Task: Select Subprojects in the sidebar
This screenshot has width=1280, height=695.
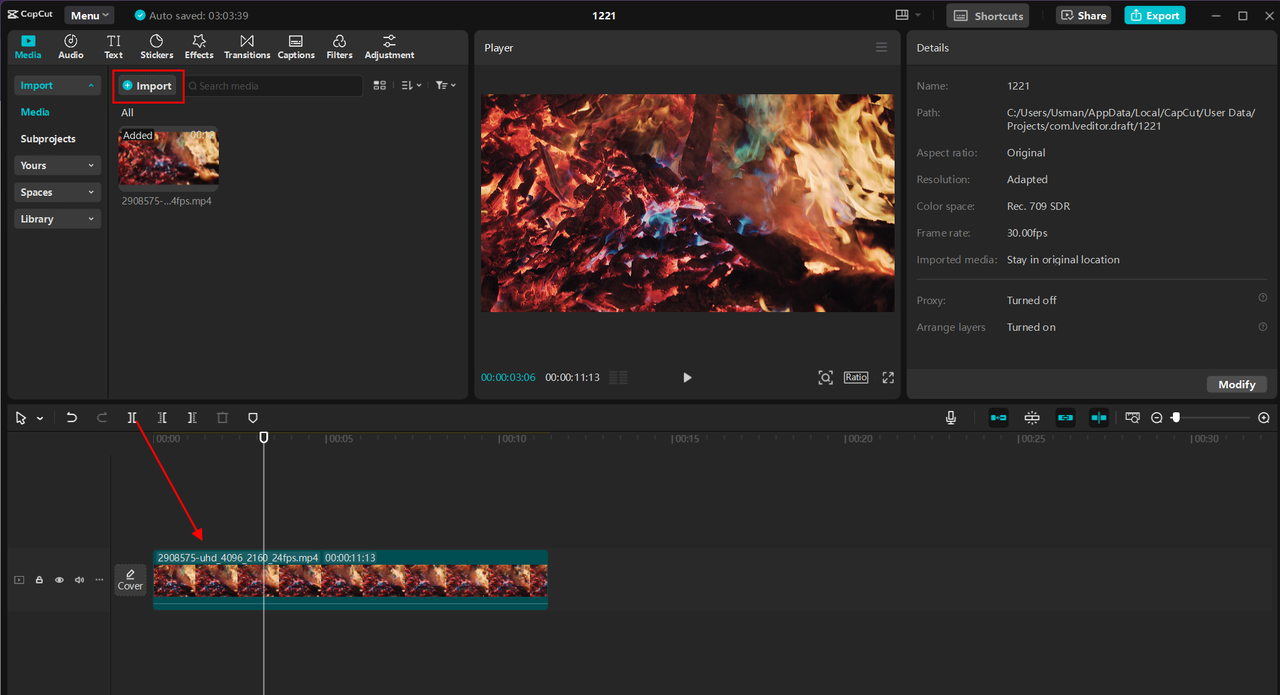Action: 48,139
